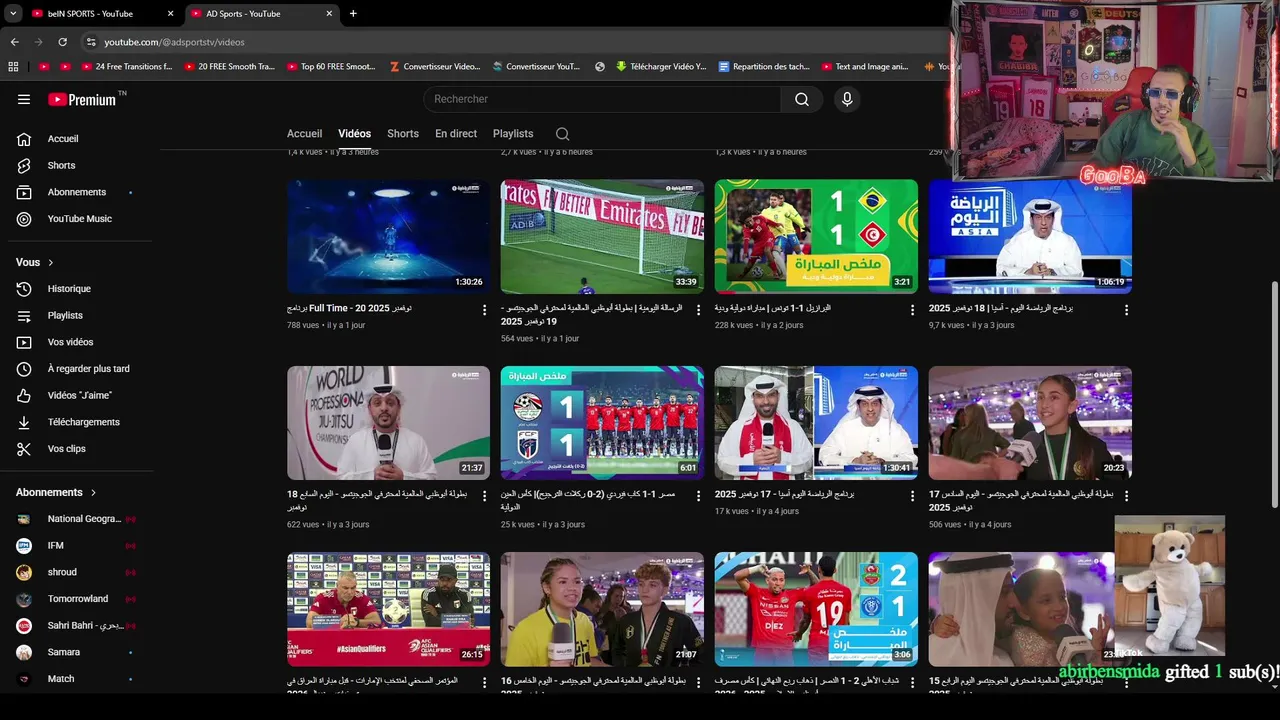The image size is (1280, 720).
Task: Close the AD Sports browser tab
Action: (x=329, y=14)
